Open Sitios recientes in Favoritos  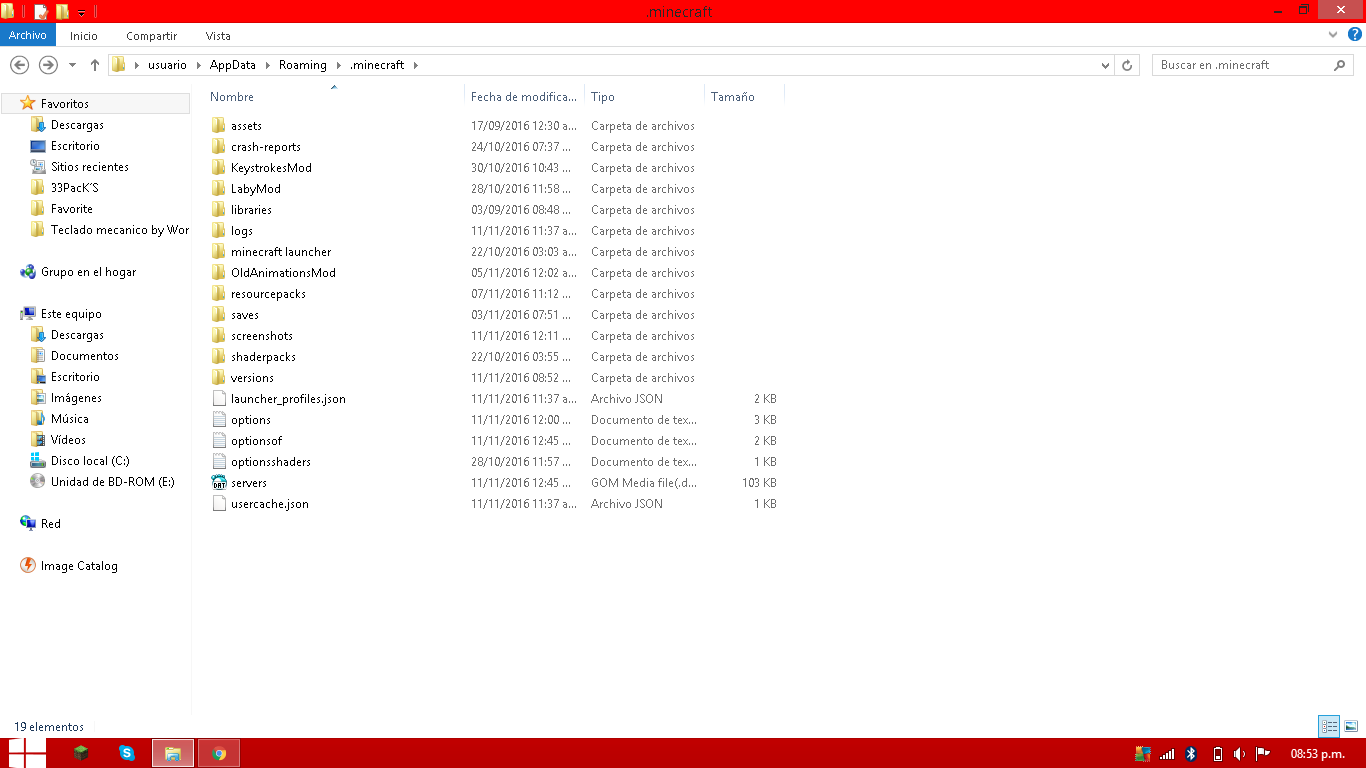(90, 167)
